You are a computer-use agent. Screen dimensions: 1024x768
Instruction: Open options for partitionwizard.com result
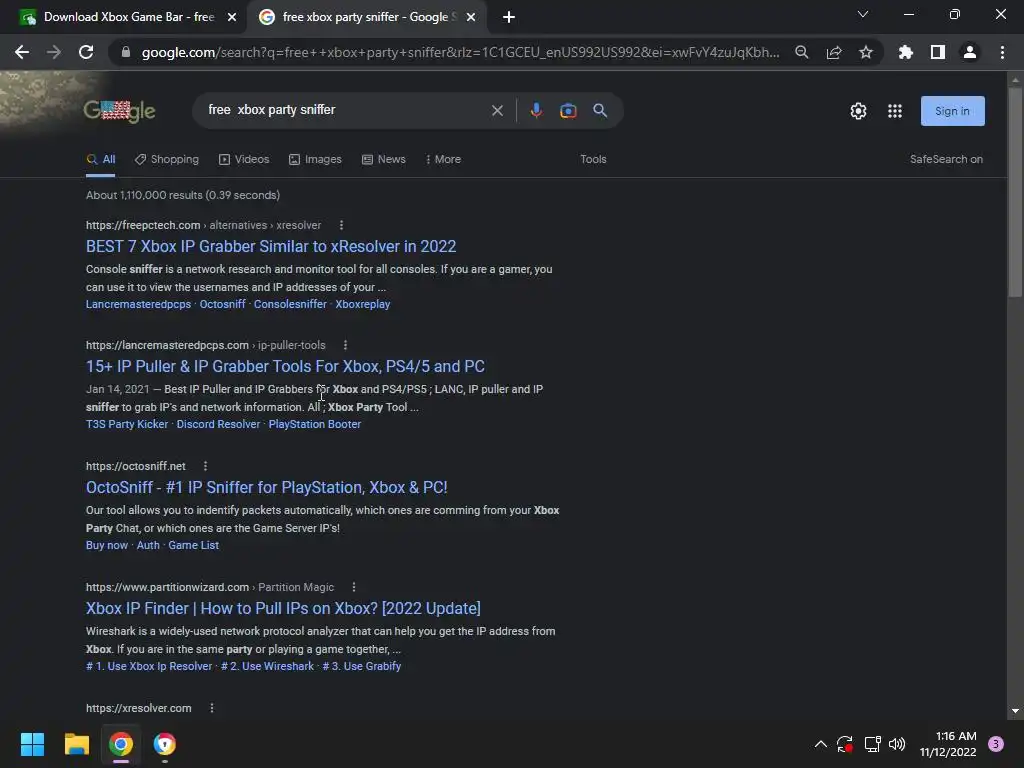coord(354,587)
